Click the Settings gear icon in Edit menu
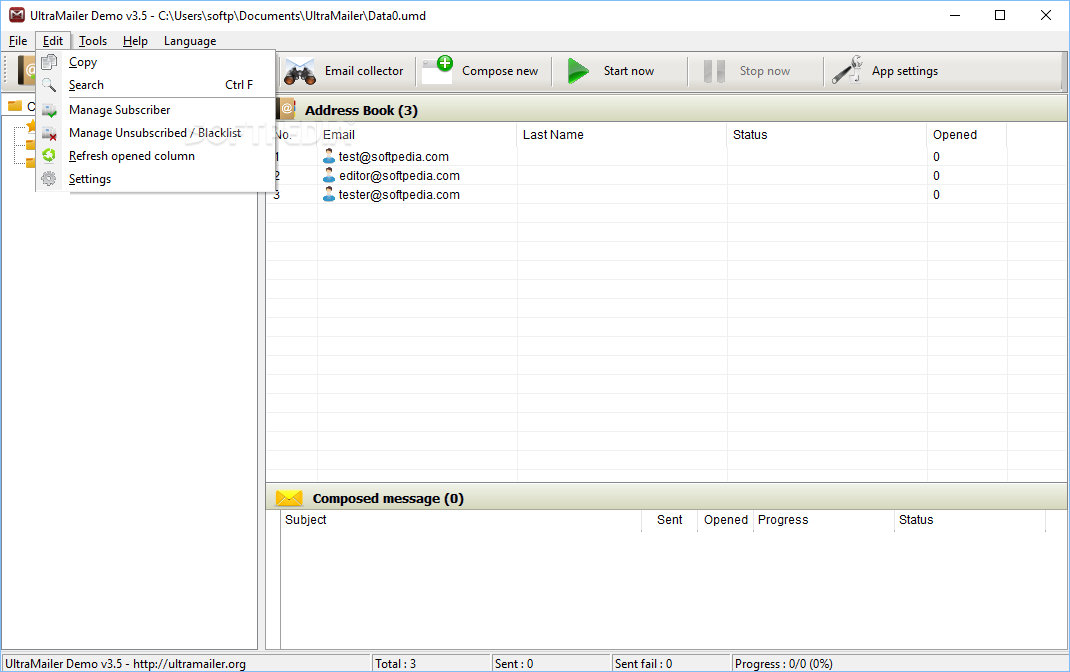Image resolution: width=1070 pixels, height=672 pixels. 49,179
